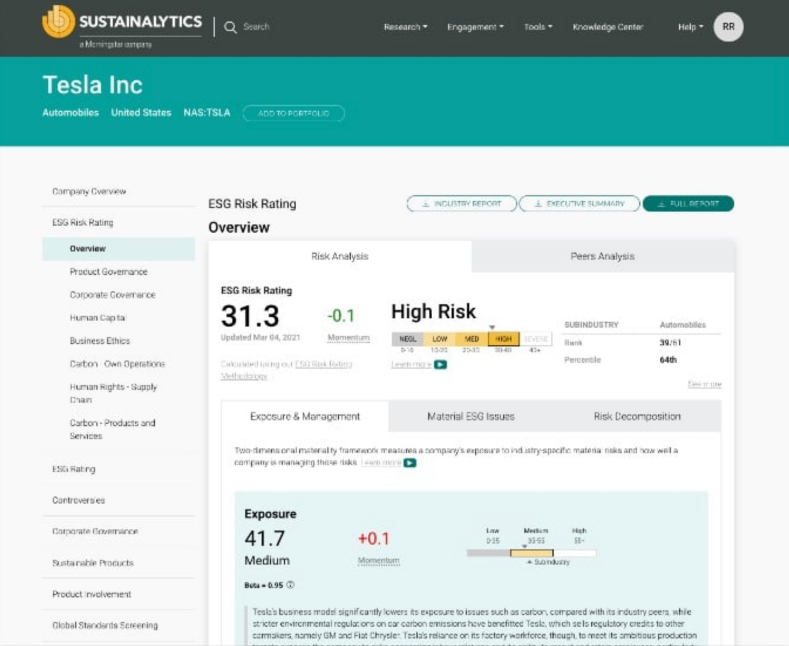
Task: Click the See more link under Percentile
Action: point(704,384)
